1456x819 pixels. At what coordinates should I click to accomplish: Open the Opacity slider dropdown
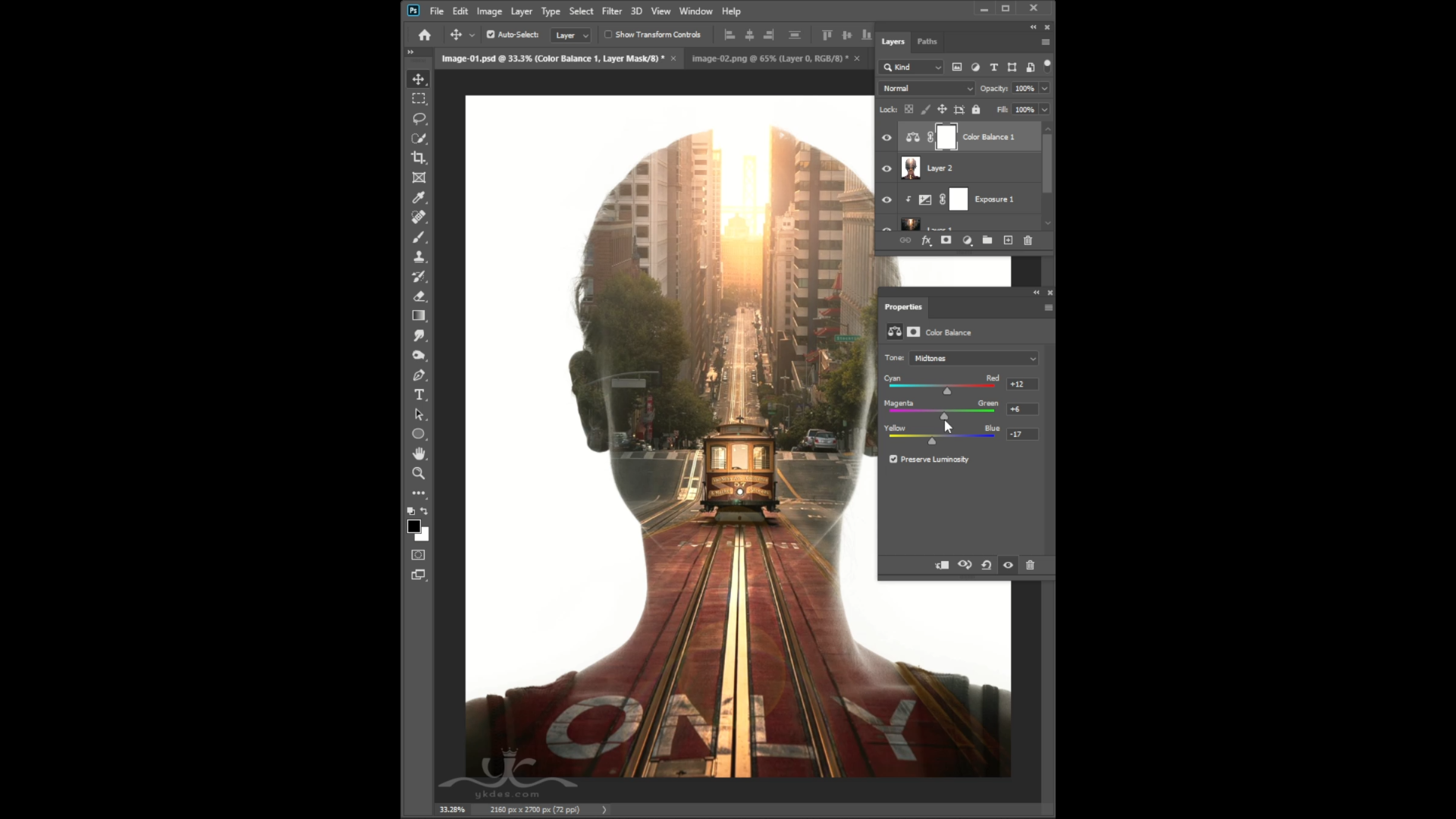(x=1044, y=89)
